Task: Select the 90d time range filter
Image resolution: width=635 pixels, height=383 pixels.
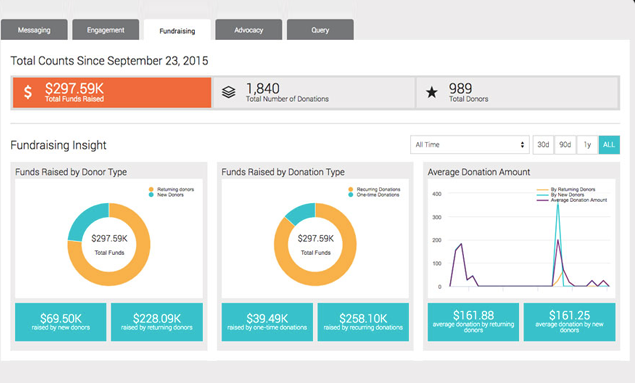Action: pyautogui.click(x=565, y=145)
